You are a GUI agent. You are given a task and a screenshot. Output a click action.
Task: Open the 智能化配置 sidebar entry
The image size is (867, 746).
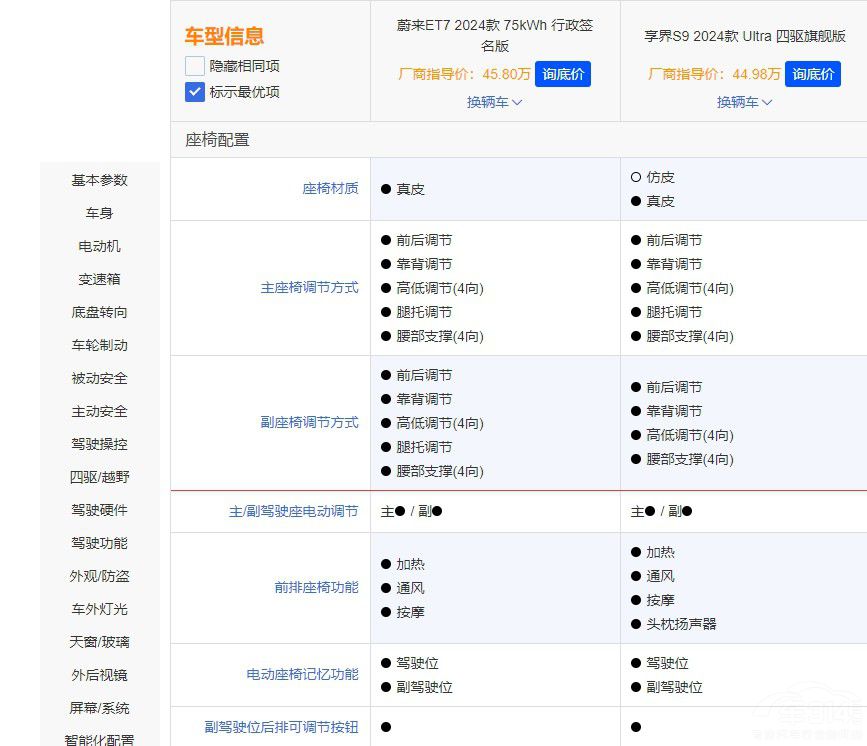click(x=98, y=739)
